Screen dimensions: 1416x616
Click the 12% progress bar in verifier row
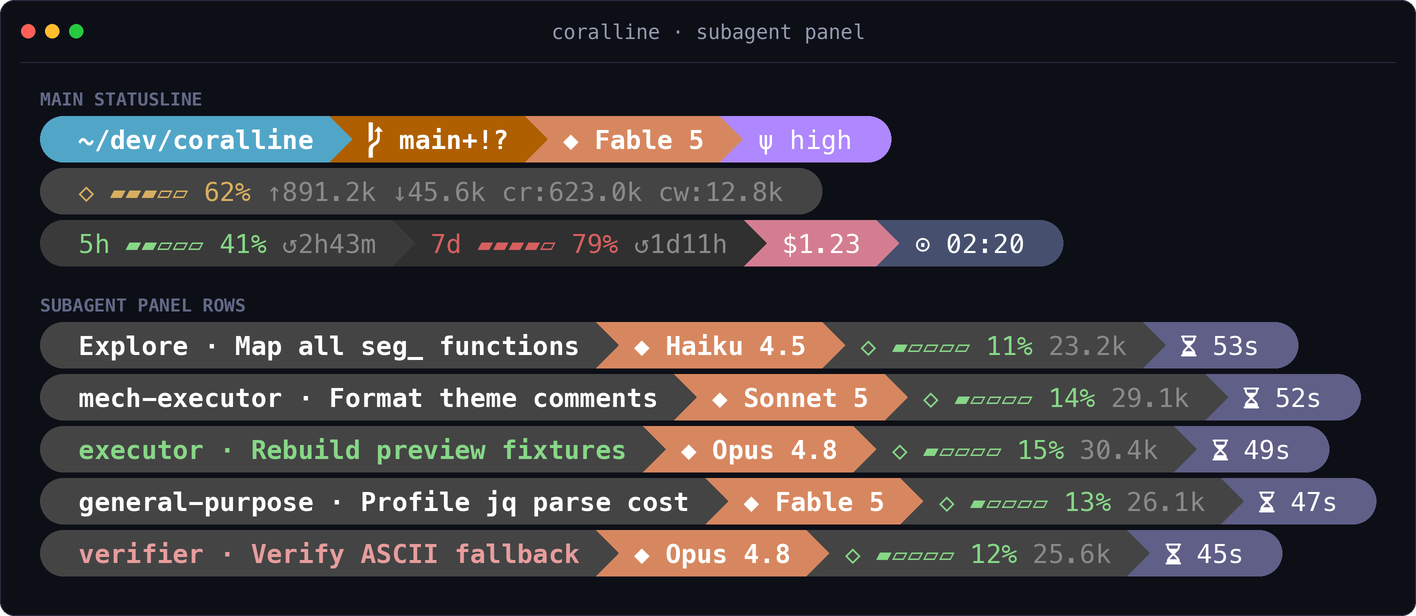[915, 556]
